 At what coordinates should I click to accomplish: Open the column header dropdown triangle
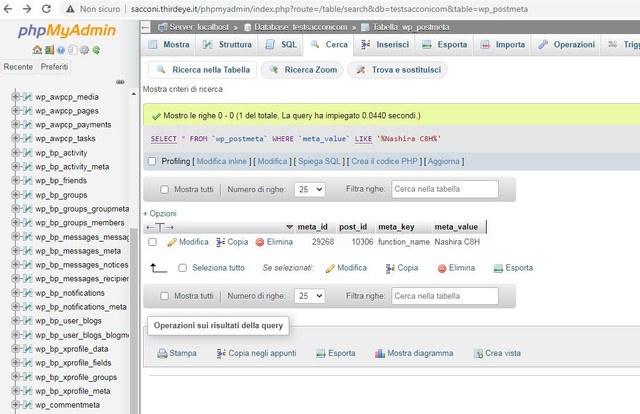[289, 227]
